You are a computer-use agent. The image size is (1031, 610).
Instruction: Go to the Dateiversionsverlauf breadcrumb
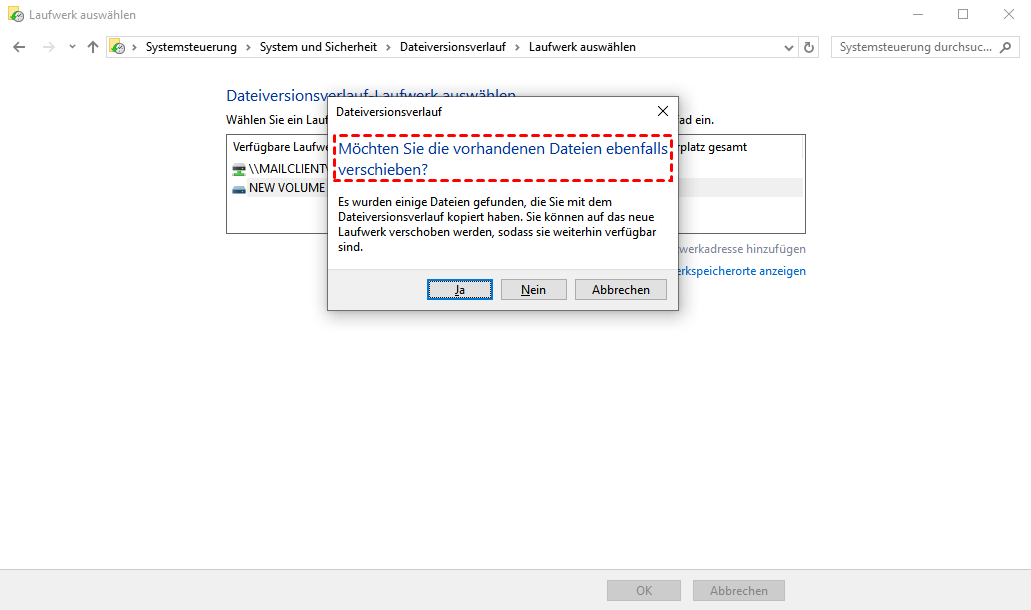point(452,47)
